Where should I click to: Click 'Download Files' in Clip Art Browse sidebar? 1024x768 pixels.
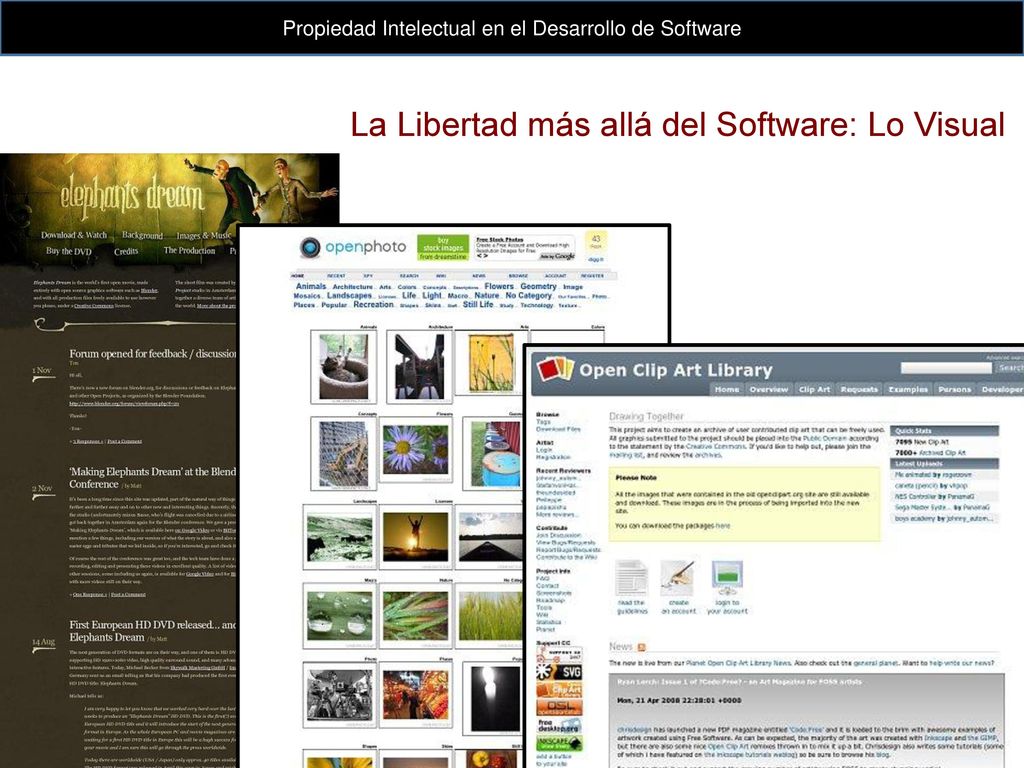558,429
